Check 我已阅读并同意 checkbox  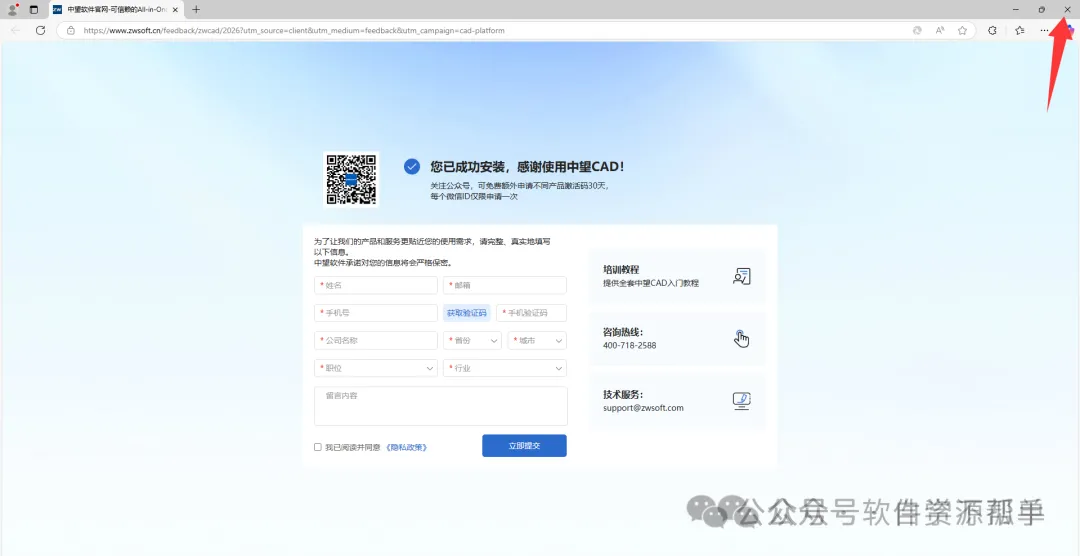coord(318,447)
